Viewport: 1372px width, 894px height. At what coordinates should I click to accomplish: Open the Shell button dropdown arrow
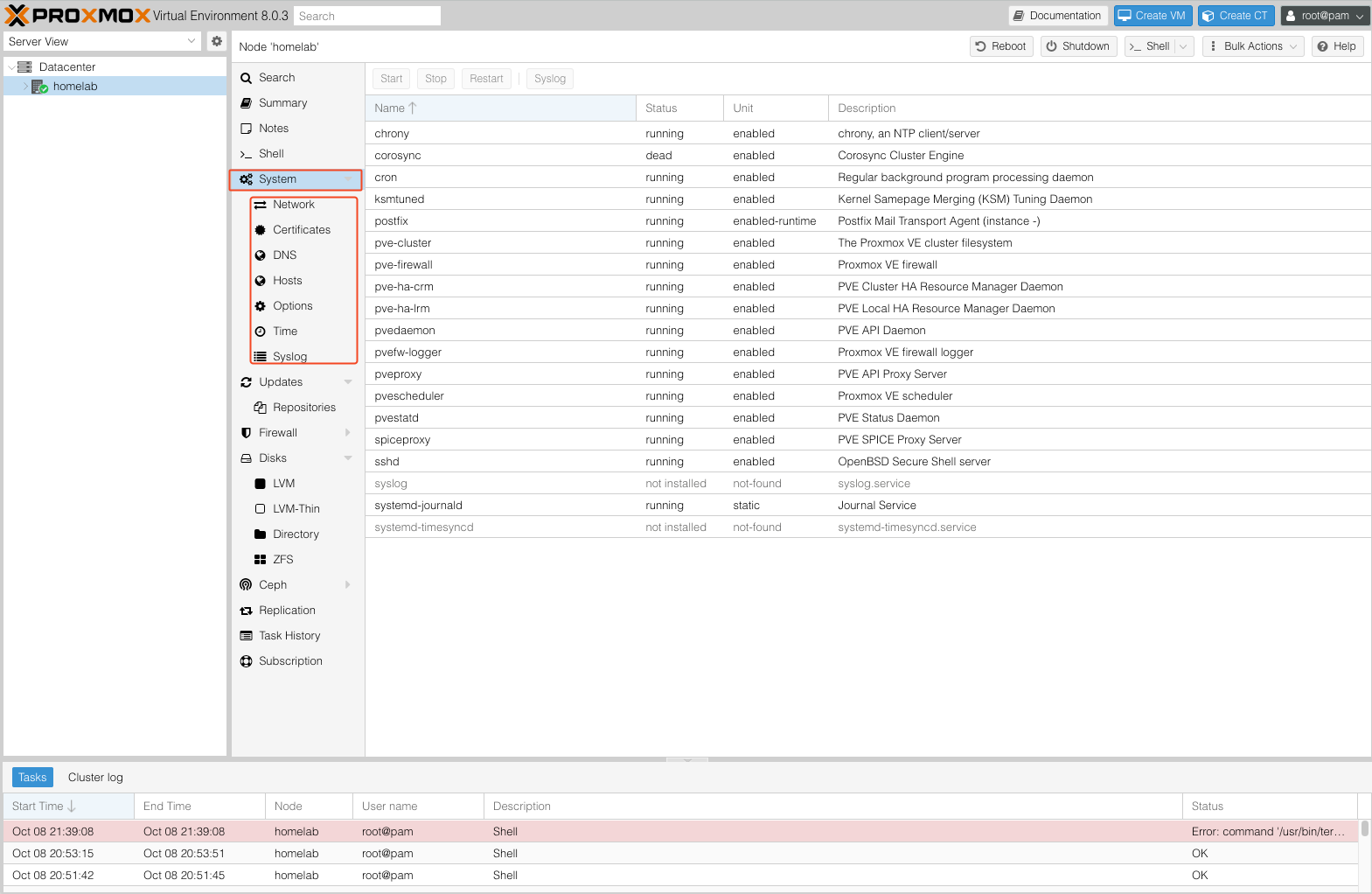(1183, 46)
